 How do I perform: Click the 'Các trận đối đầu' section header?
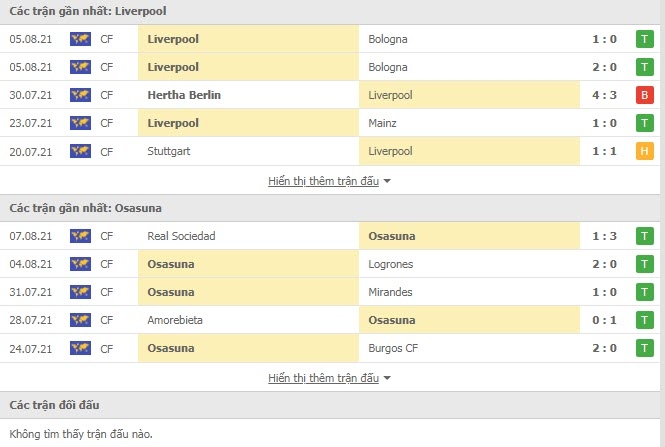point(54,405)
